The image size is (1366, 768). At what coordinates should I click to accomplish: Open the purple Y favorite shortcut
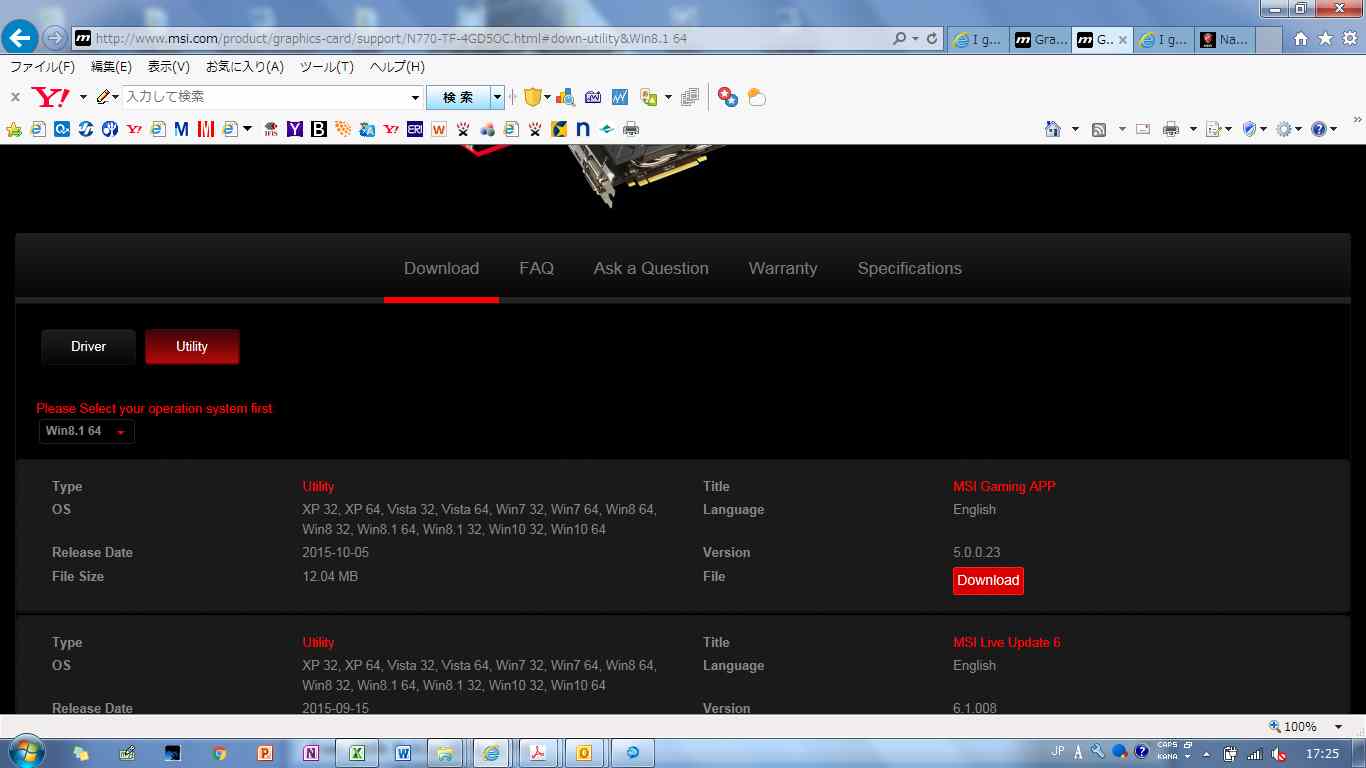294,129
